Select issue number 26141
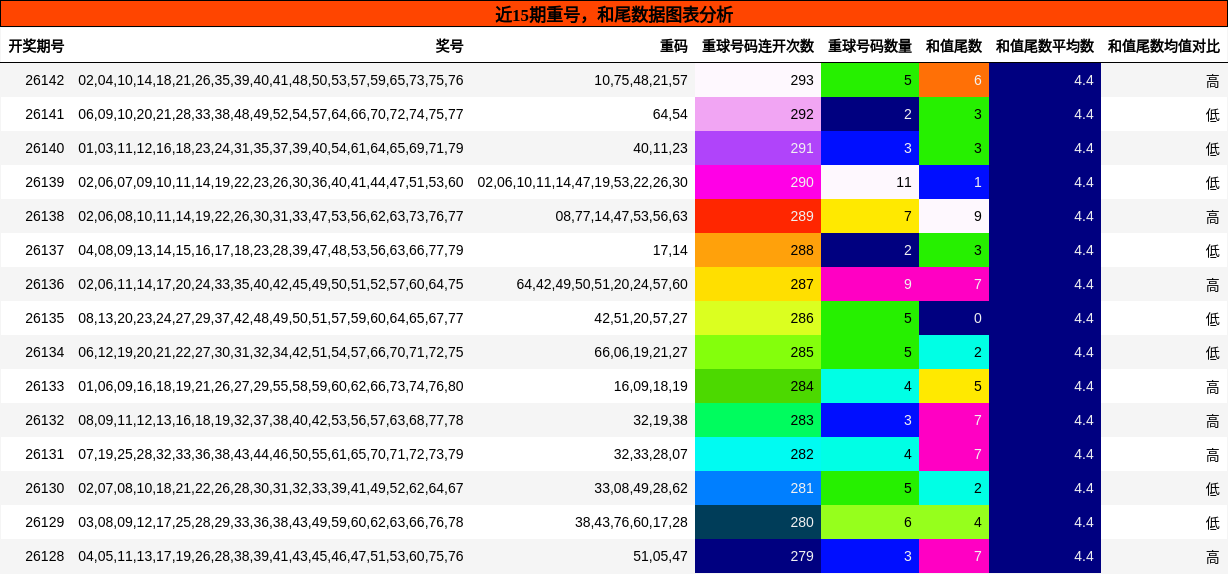 coord(45,114)
